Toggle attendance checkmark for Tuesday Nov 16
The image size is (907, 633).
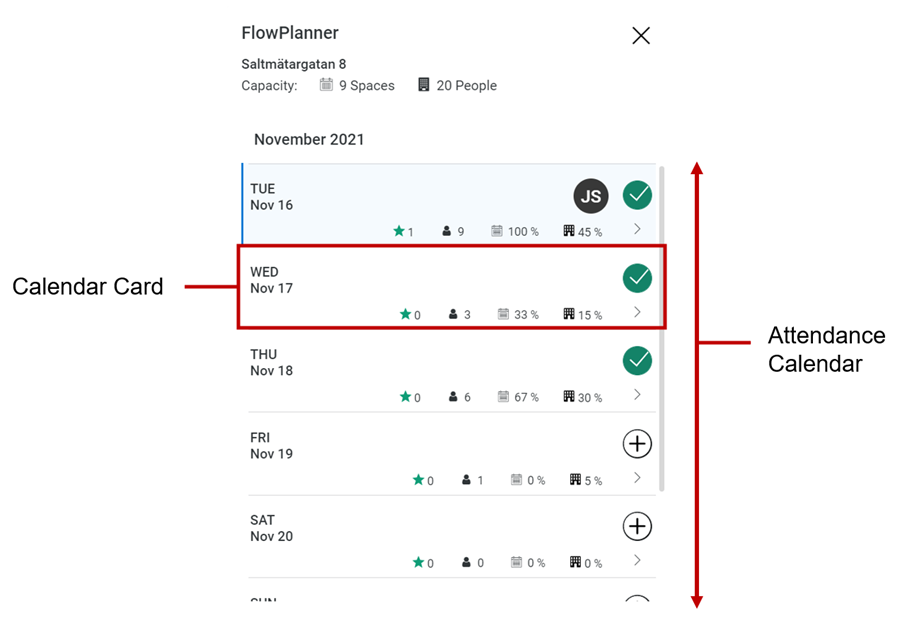638,195
